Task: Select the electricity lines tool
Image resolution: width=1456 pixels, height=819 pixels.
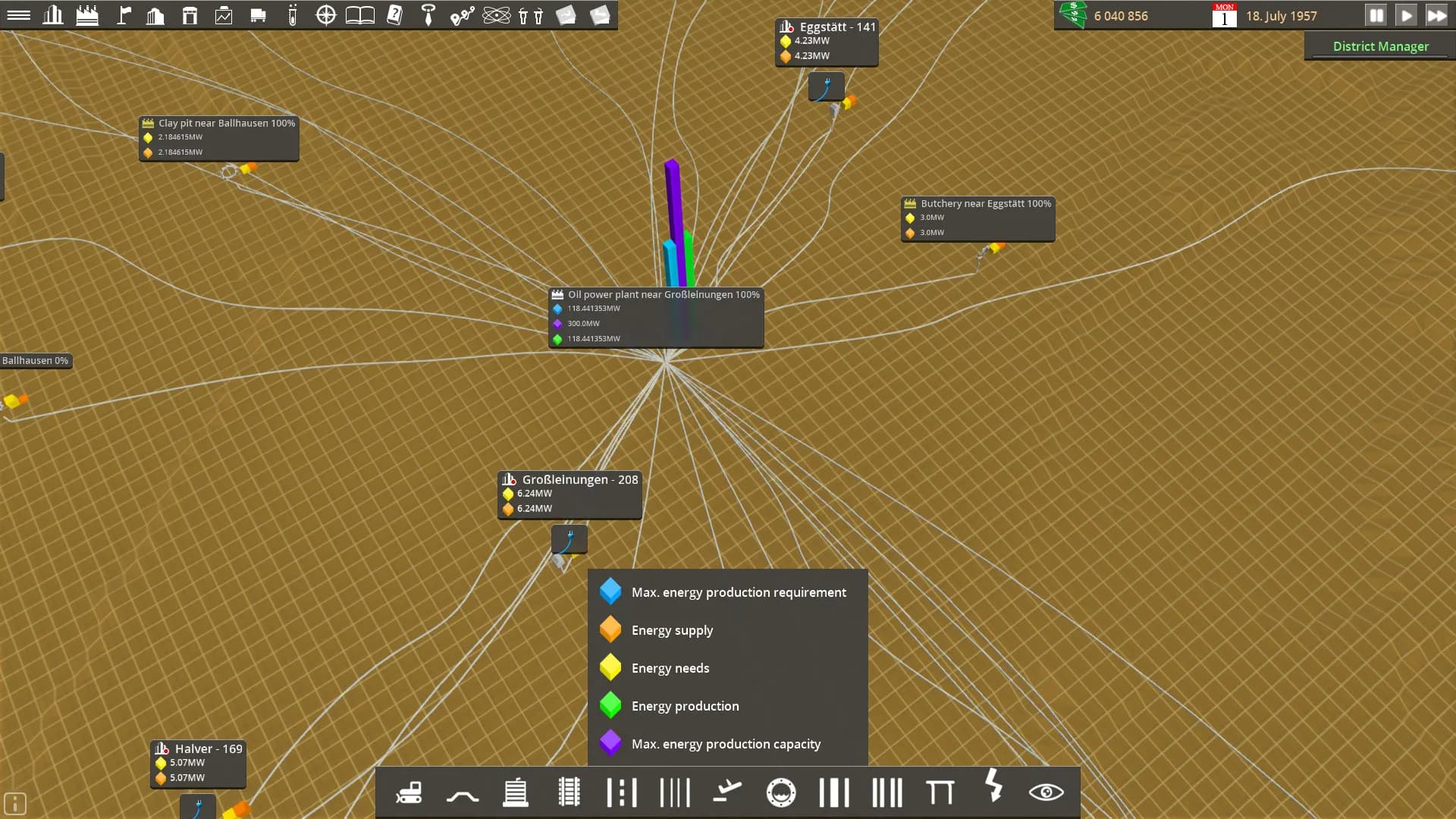Action: click(x=994, y=792)
